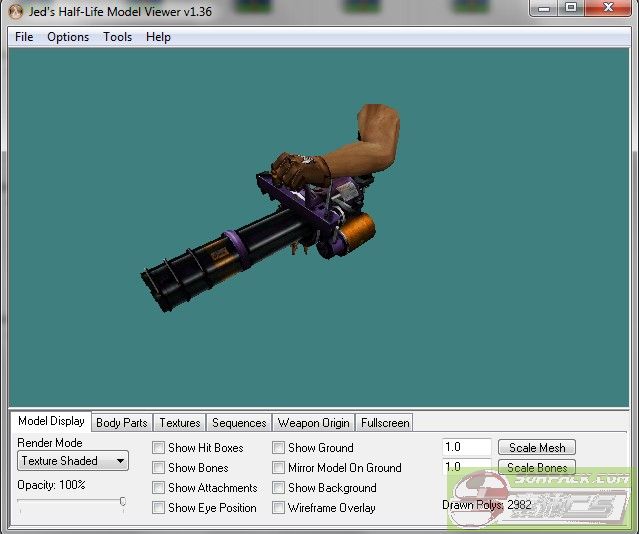Open the Tools menu
Screen dimensions: 639x534
tap(117, 37)
